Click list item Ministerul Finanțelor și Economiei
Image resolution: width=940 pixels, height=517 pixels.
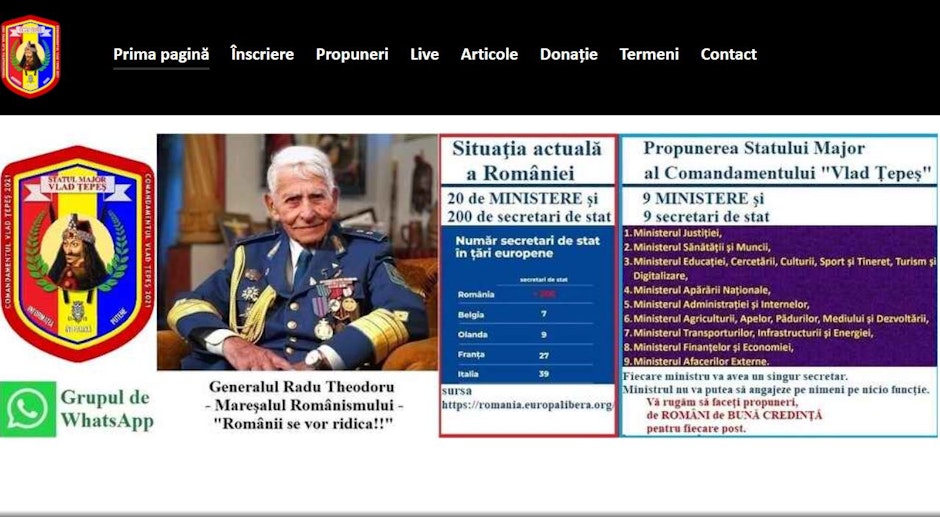(709, 347)
